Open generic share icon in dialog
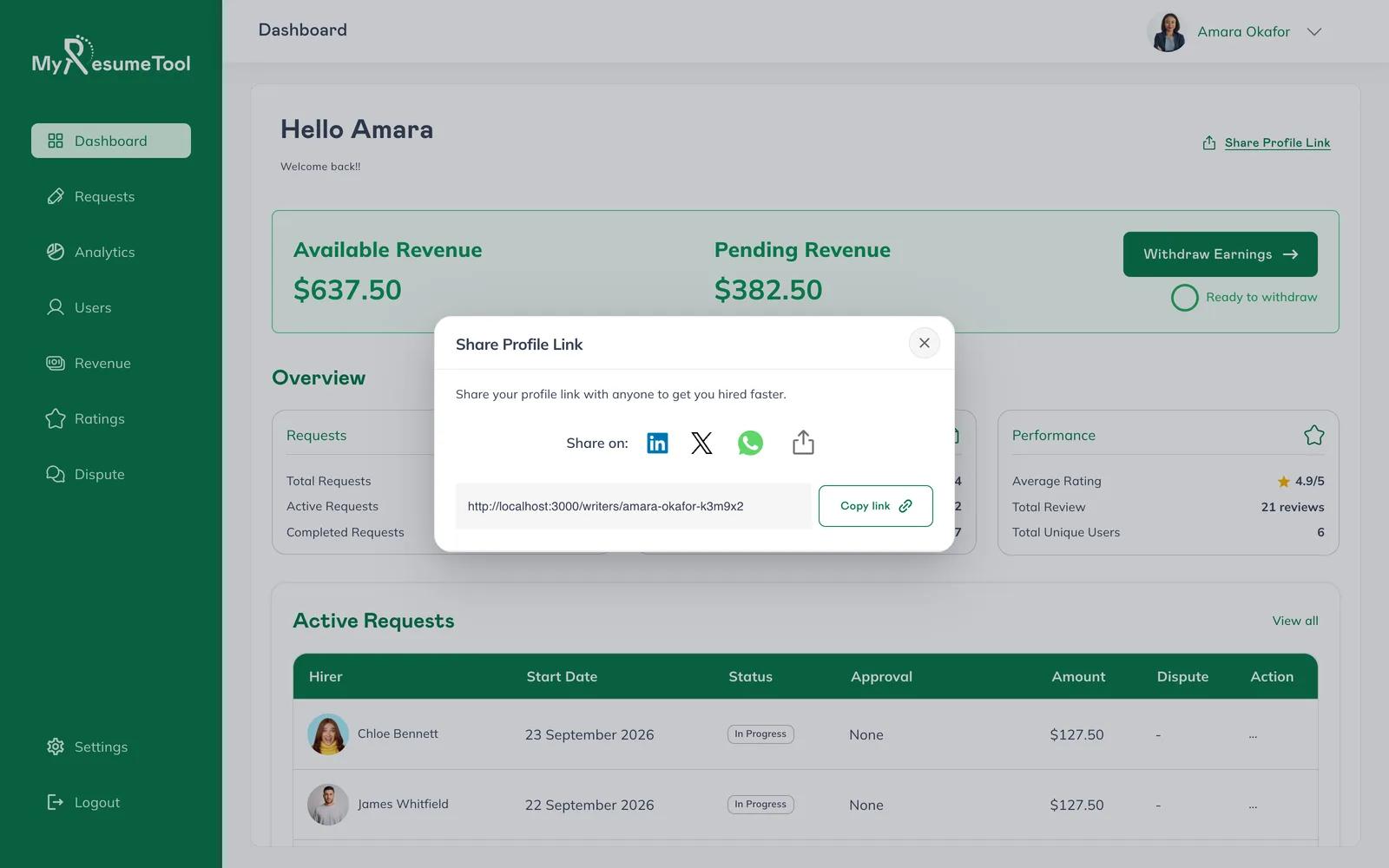Viewport: 1389px width, 868px height. click(803, 443)
